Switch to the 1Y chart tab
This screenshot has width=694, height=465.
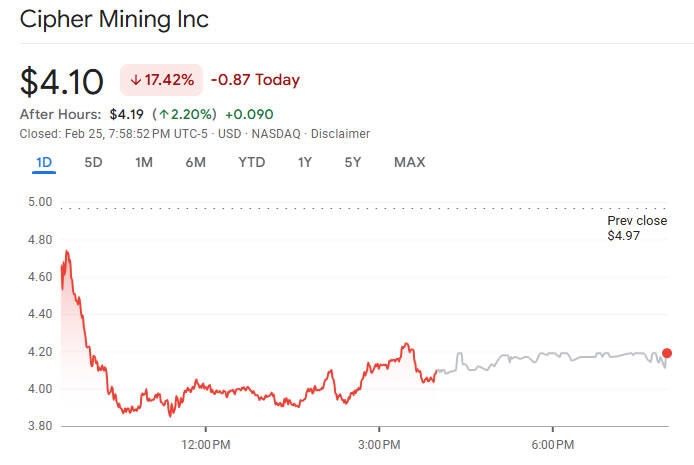(x=304, y=162)
